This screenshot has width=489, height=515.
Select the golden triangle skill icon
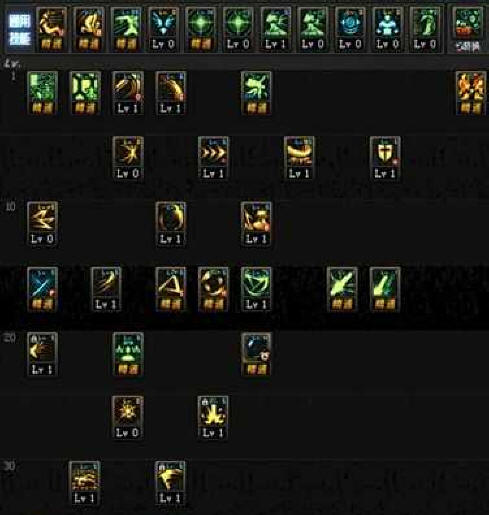click(x=170, y=289)
